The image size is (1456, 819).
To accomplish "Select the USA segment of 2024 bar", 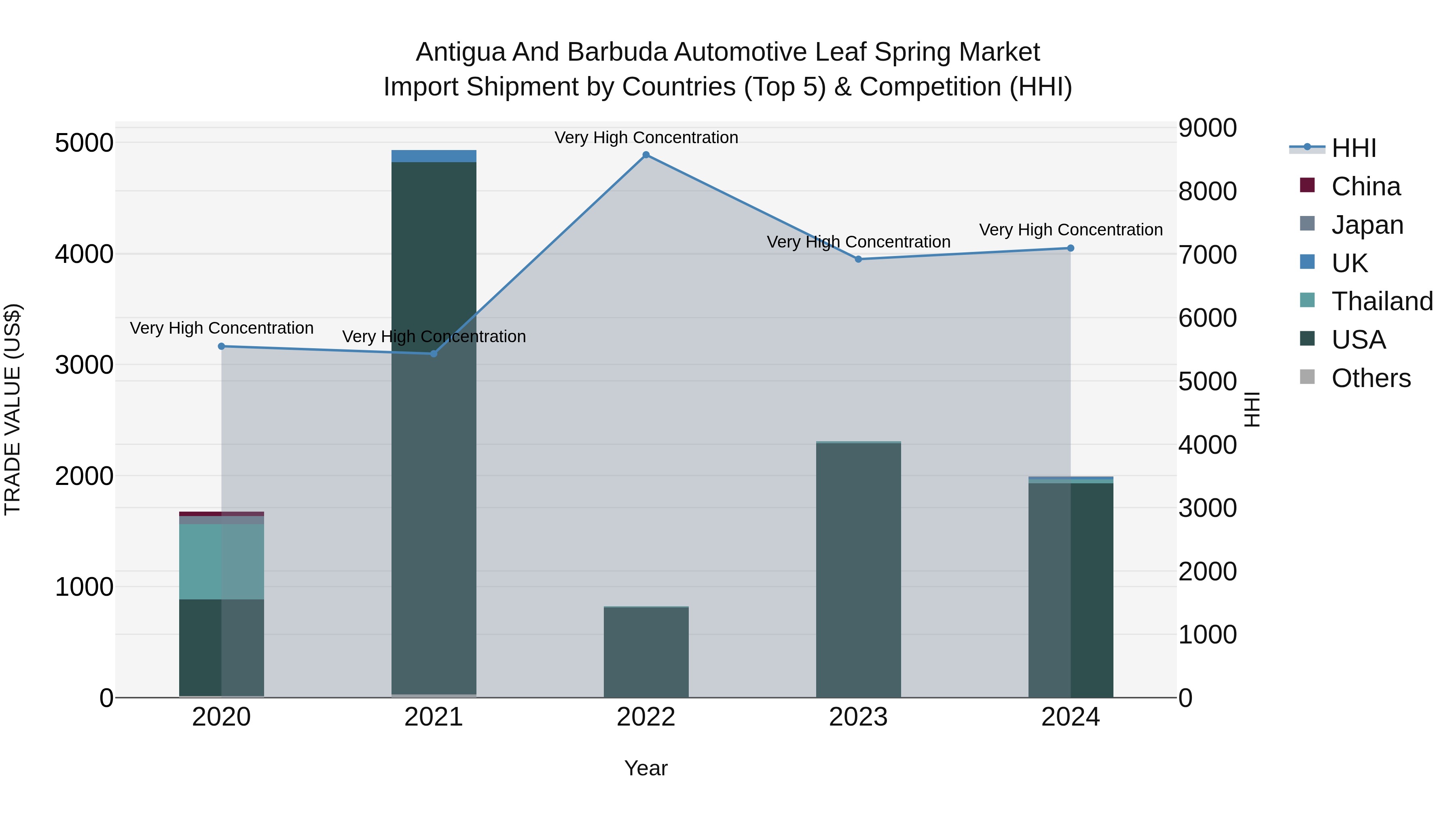I will coord(1071,590).
